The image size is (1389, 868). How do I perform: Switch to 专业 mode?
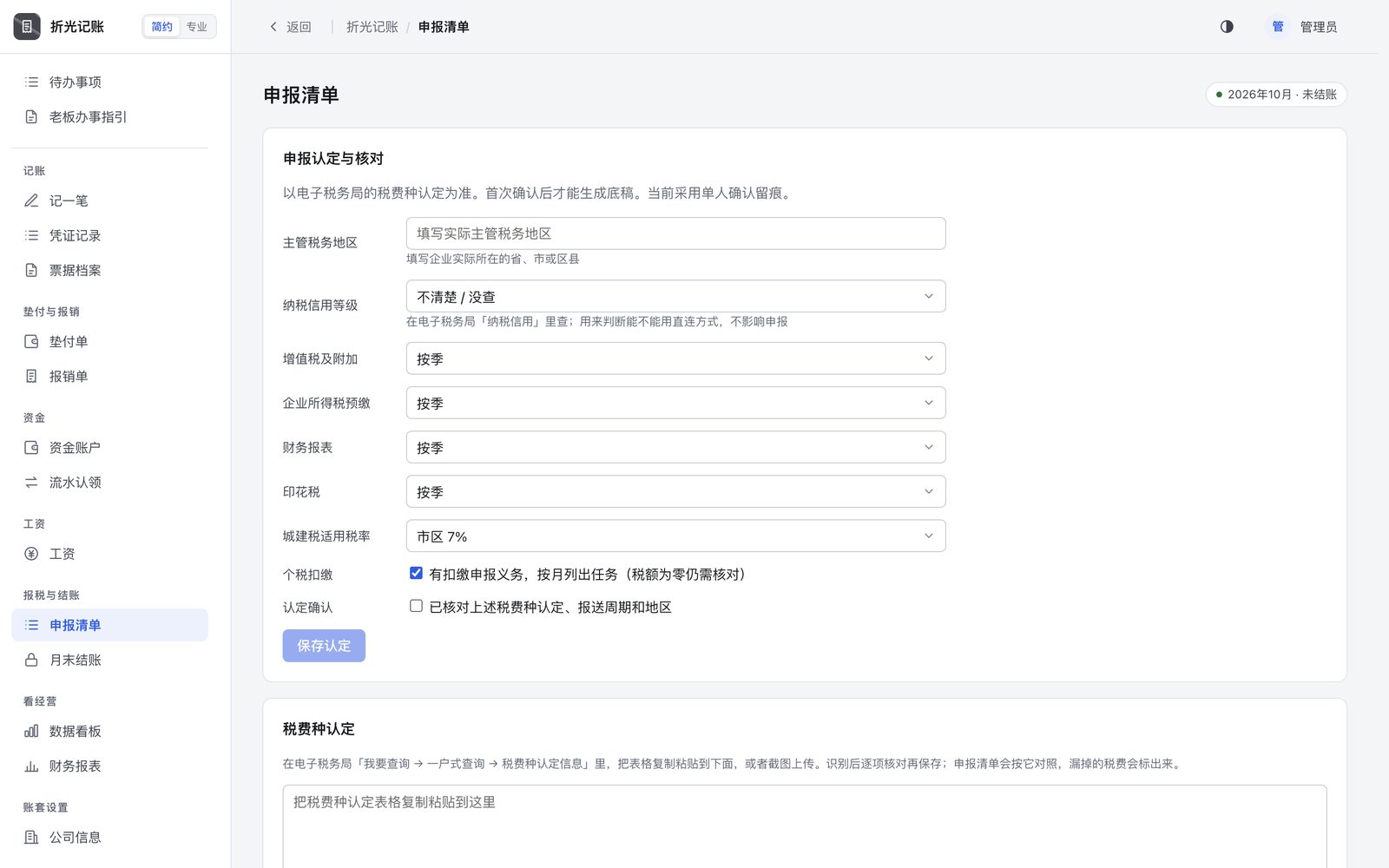click(197, 27)
